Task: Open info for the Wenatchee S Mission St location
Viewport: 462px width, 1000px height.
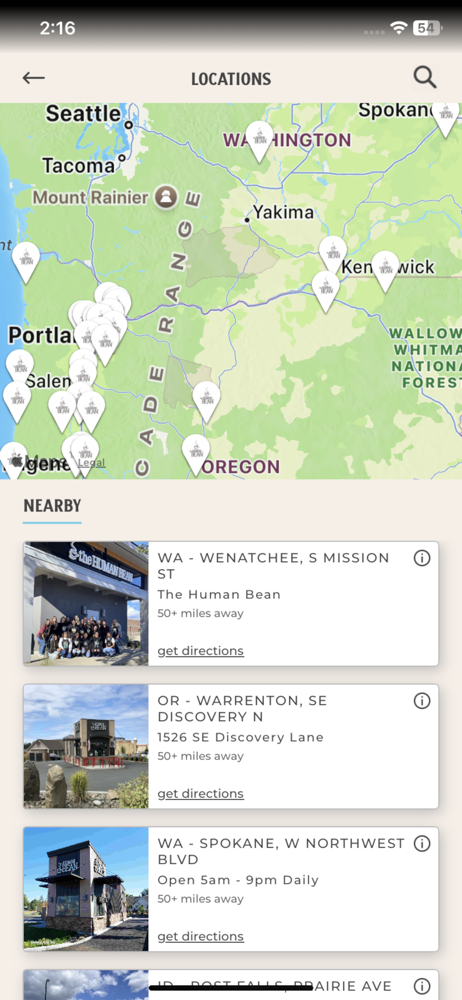Action: [422, 558]
